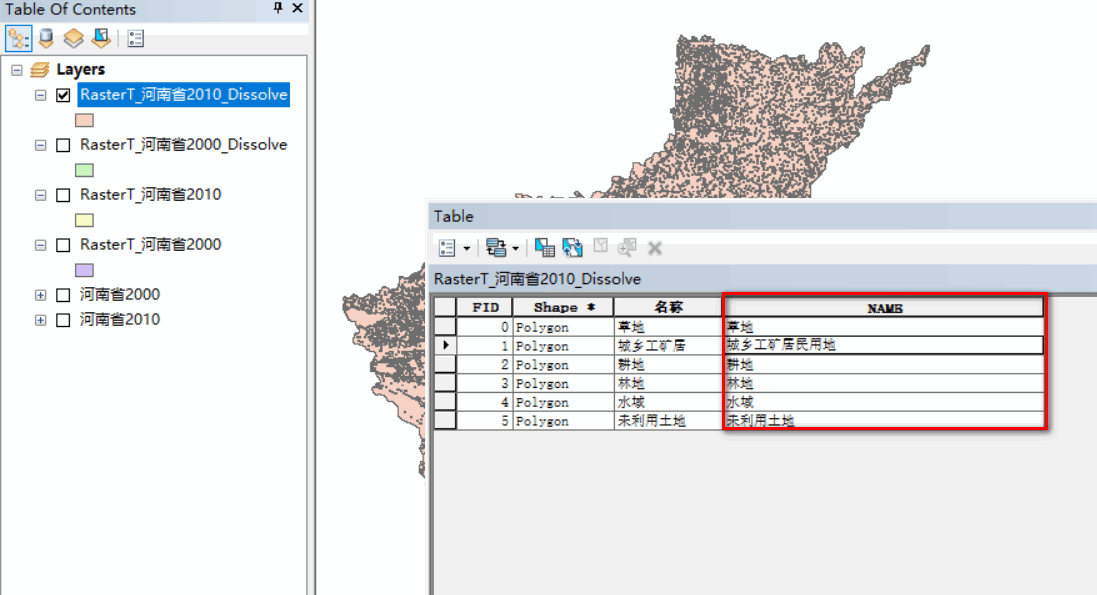1097x595 pixels.
Task: Click Zoom To Selected icon in Table
Action: (627, 247)
